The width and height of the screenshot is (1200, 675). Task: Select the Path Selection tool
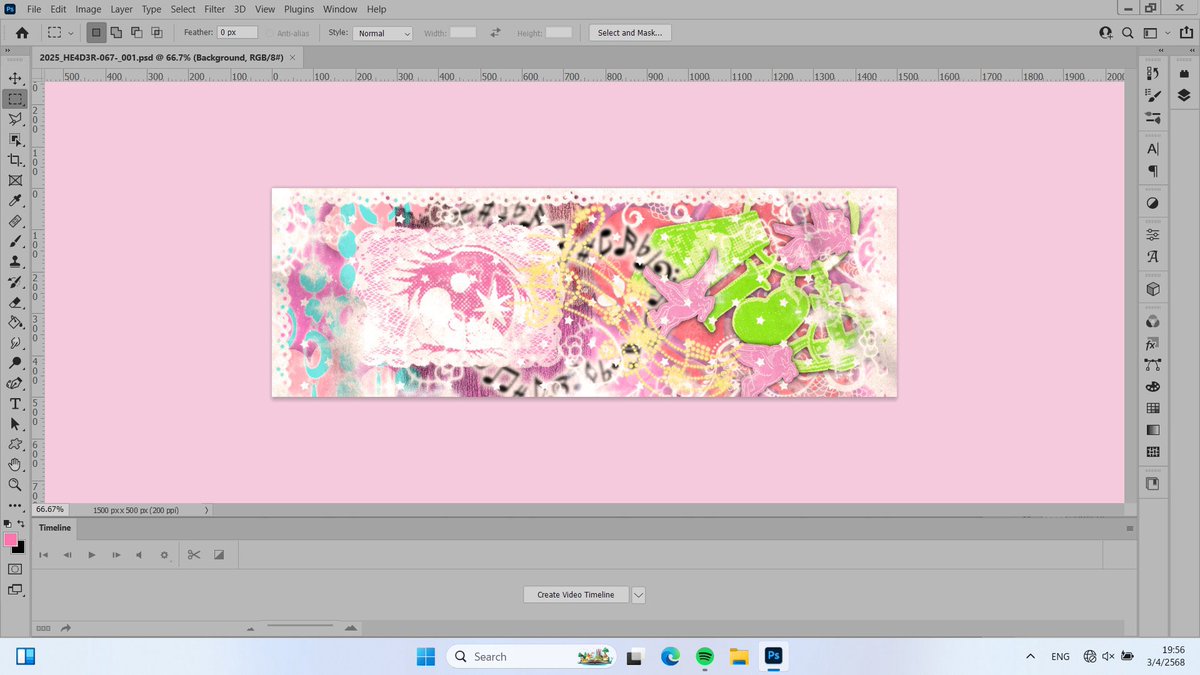pos(16,424)
